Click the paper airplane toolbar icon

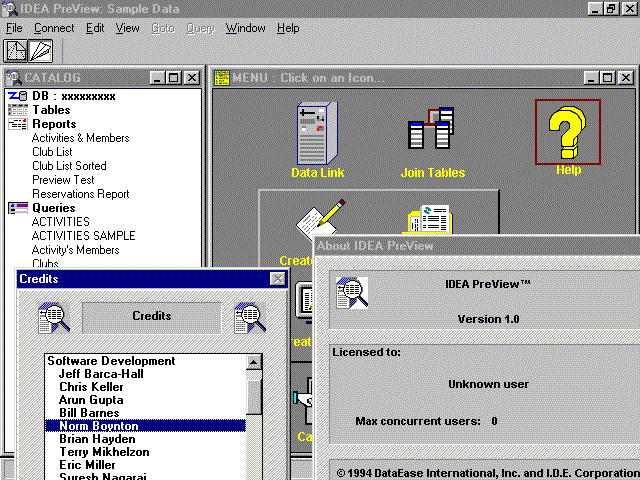click(x=40, y=51)
